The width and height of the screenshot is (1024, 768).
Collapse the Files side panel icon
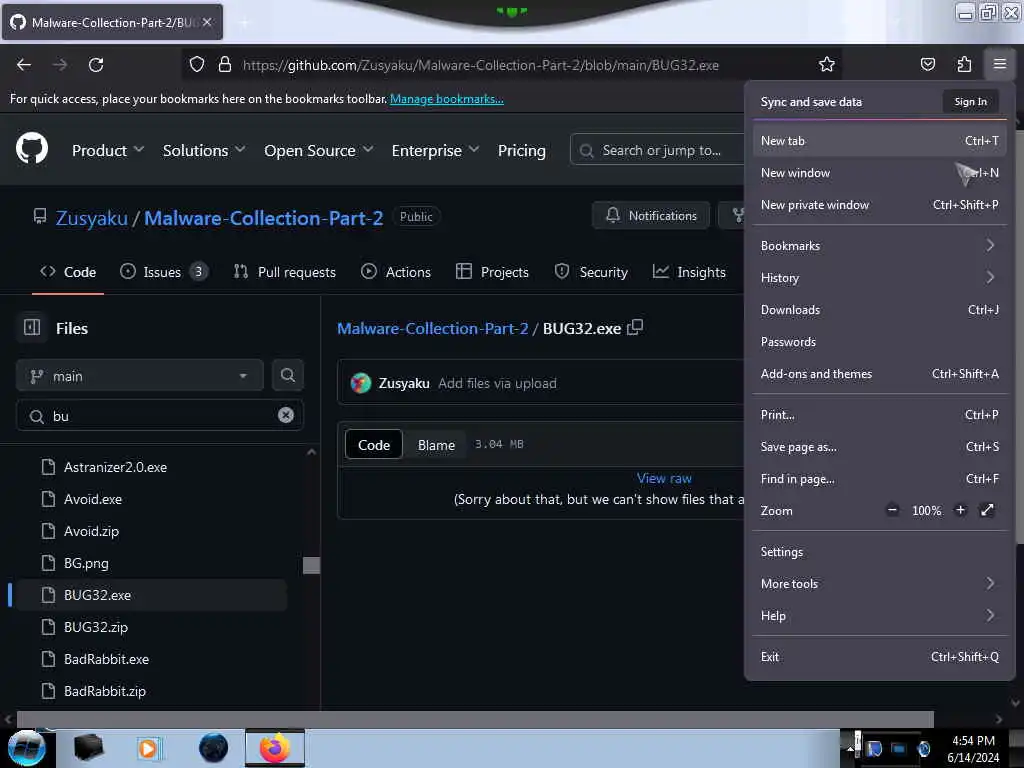pos(32,327)
